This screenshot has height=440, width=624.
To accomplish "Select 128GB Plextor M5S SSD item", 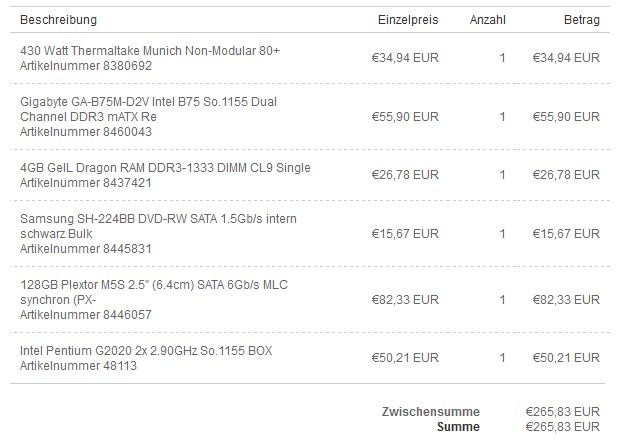I will click(154, 292).
